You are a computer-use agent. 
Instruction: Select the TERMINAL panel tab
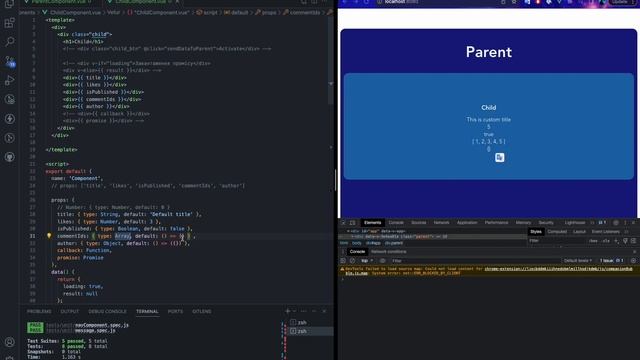[x=147, y=311]
